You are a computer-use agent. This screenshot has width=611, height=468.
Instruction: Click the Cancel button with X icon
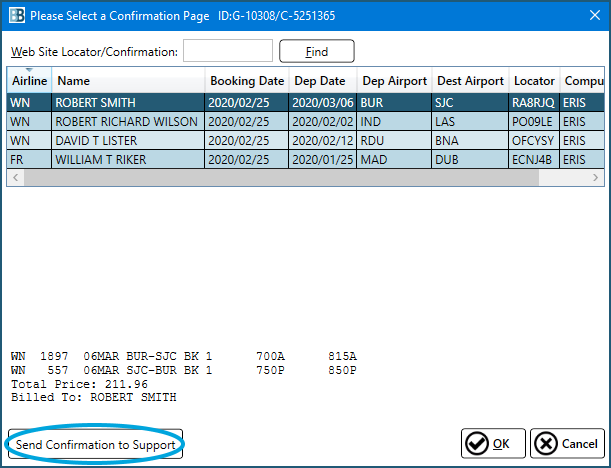click(x=566, y=443)
